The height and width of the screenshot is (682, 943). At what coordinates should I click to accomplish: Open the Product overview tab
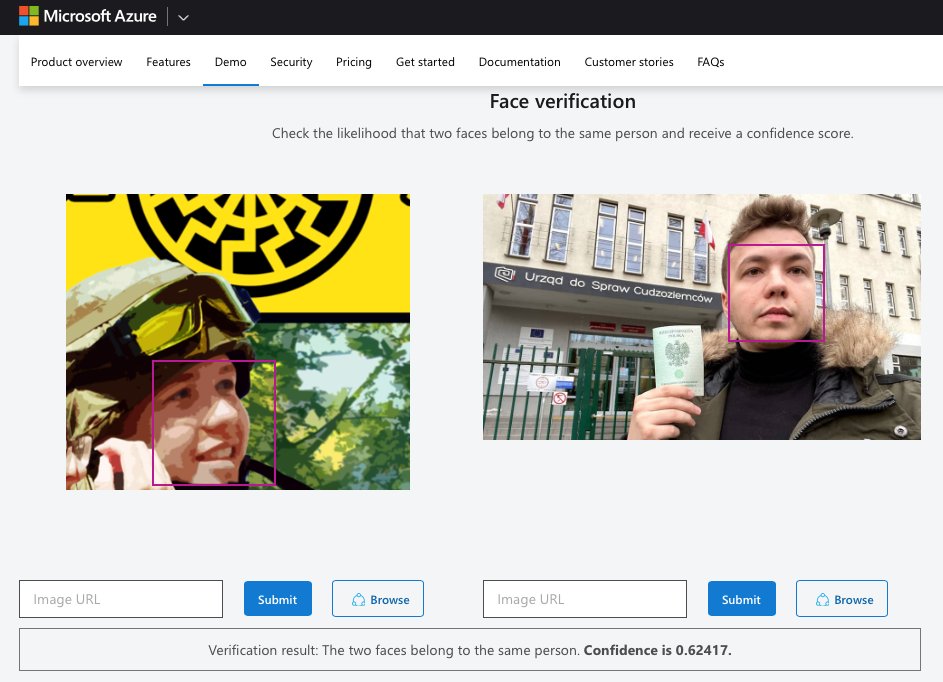(x=76, y=62)
